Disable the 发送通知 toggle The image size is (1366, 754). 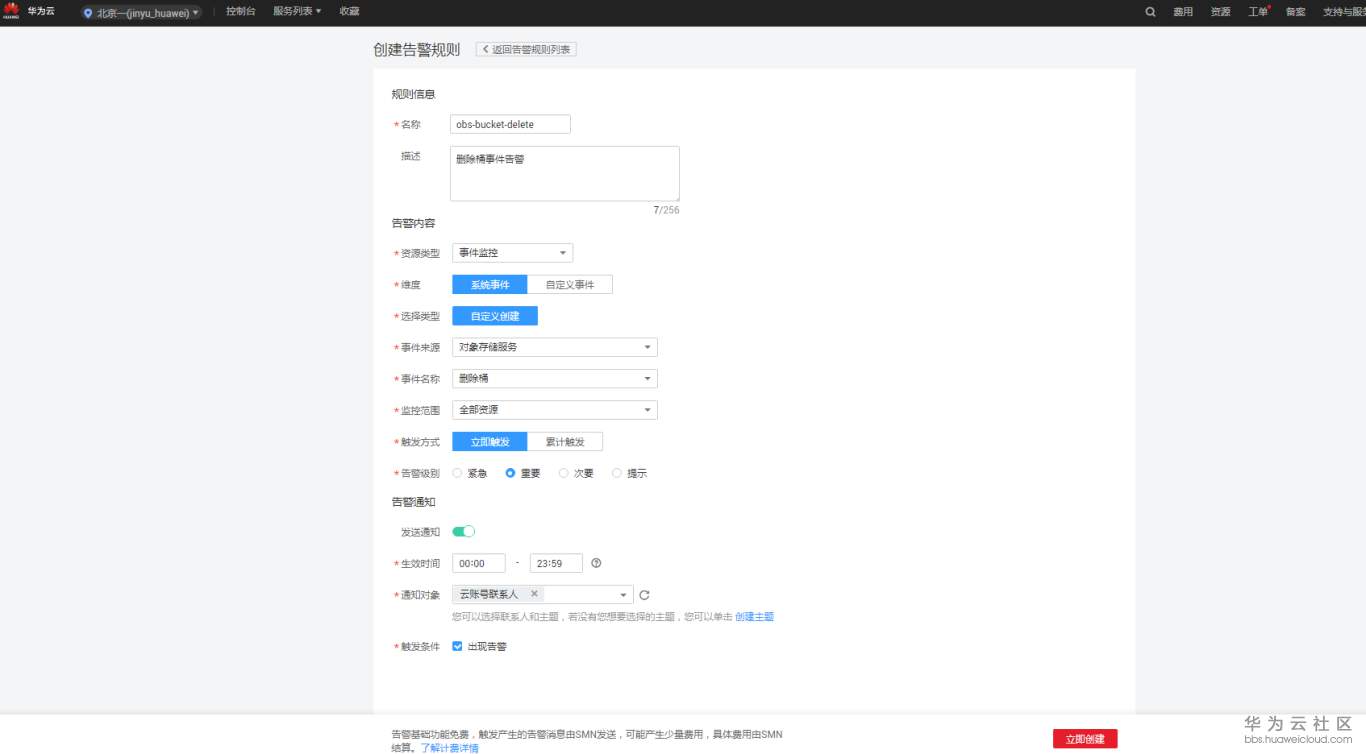(x=463, y=531)
